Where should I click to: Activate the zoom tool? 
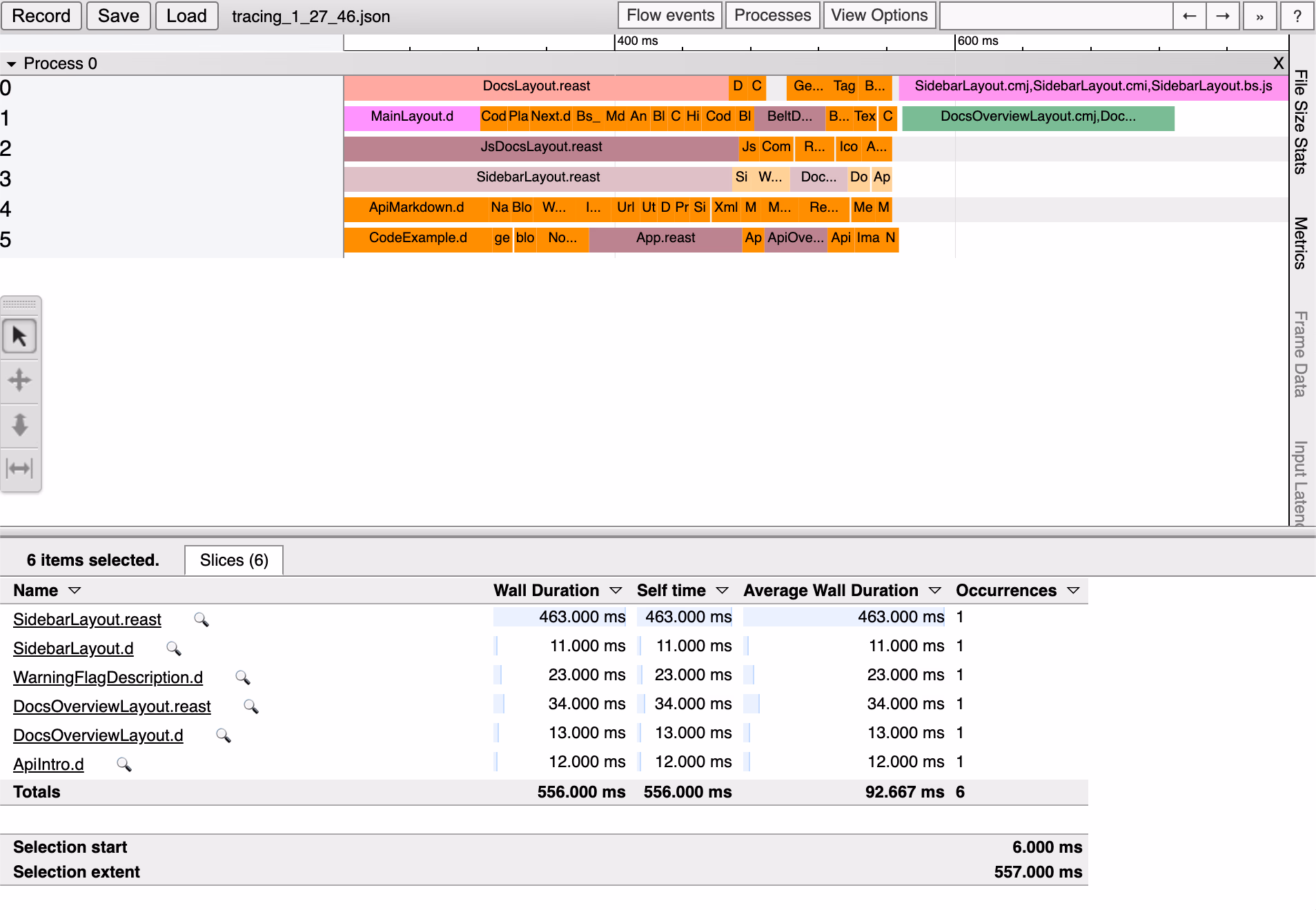point(19,424)
